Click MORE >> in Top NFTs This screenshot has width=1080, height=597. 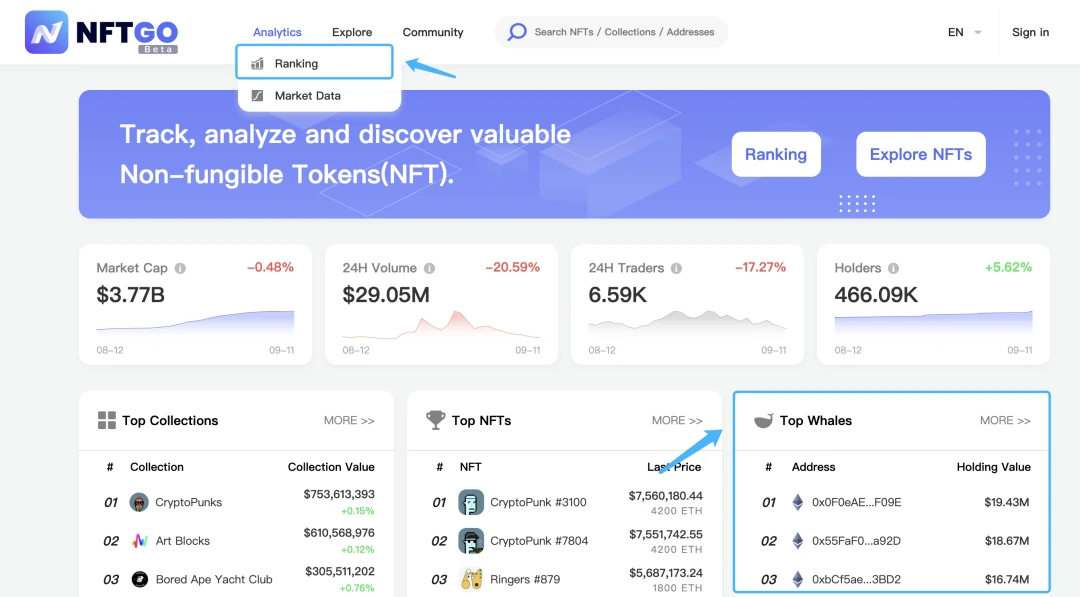[677, 420]
